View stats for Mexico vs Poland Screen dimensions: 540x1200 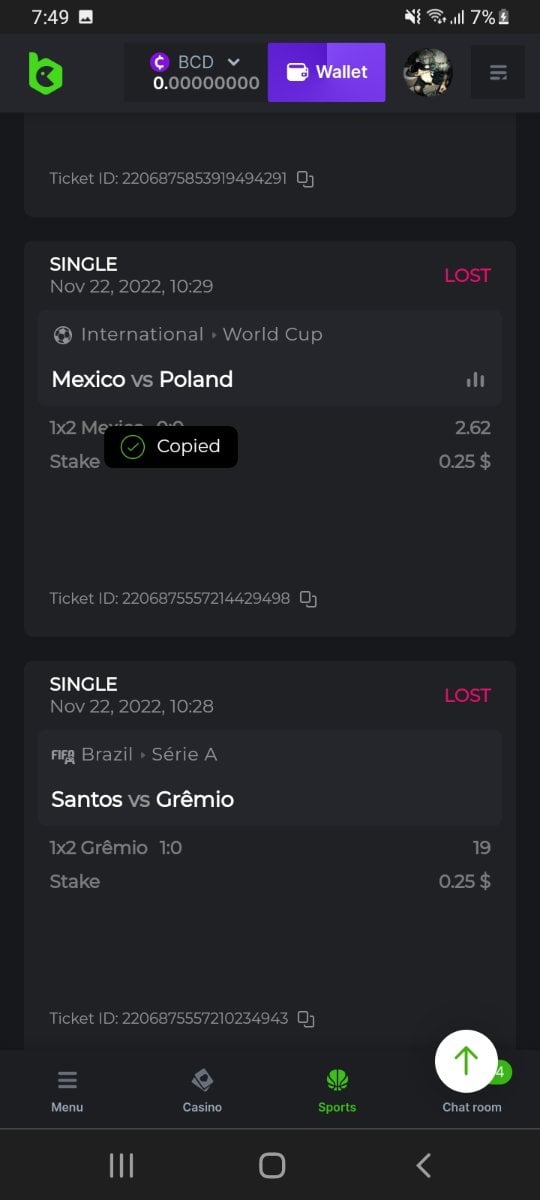pos(476,379)
